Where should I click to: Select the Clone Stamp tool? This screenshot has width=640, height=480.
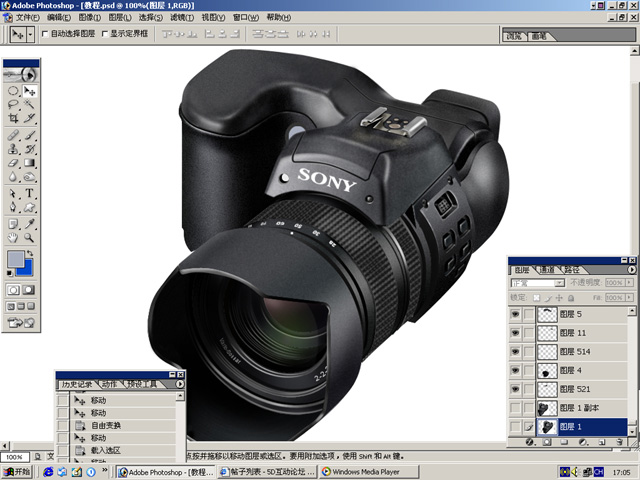pyautogui.click(x=13, y=149)
